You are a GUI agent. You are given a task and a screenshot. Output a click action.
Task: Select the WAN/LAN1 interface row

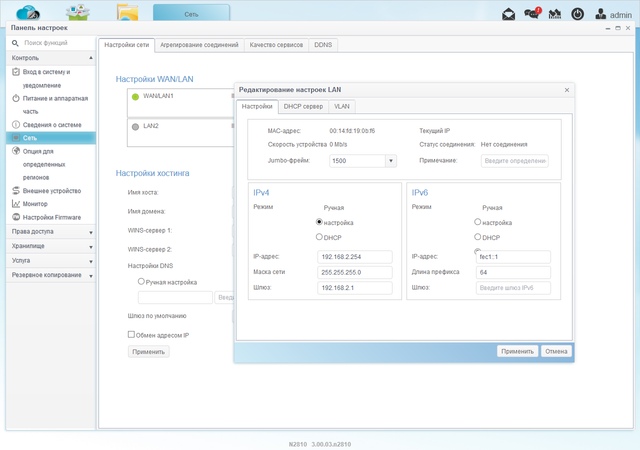coord(180,102)
